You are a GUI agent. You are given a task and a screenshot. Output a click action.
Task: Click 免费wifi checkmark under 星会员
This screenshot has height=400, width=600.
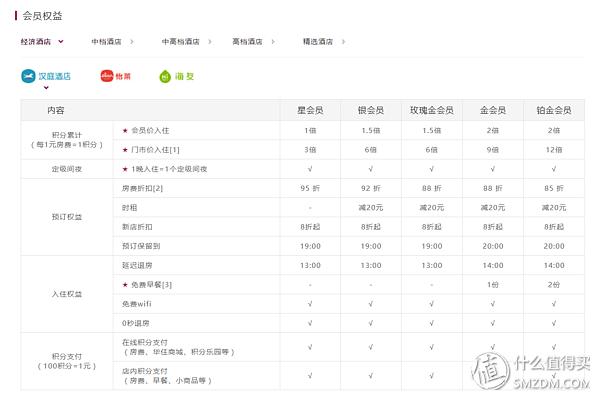(310, 304)
